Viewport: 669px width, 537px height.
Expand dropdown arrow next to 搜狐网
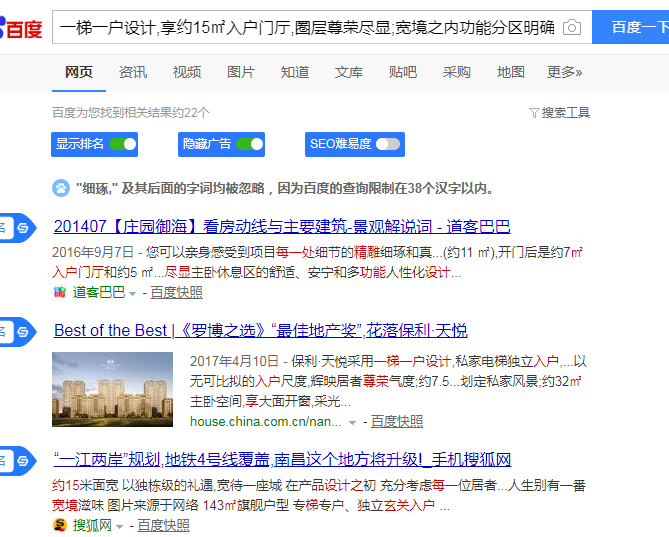tap(119, 526)
